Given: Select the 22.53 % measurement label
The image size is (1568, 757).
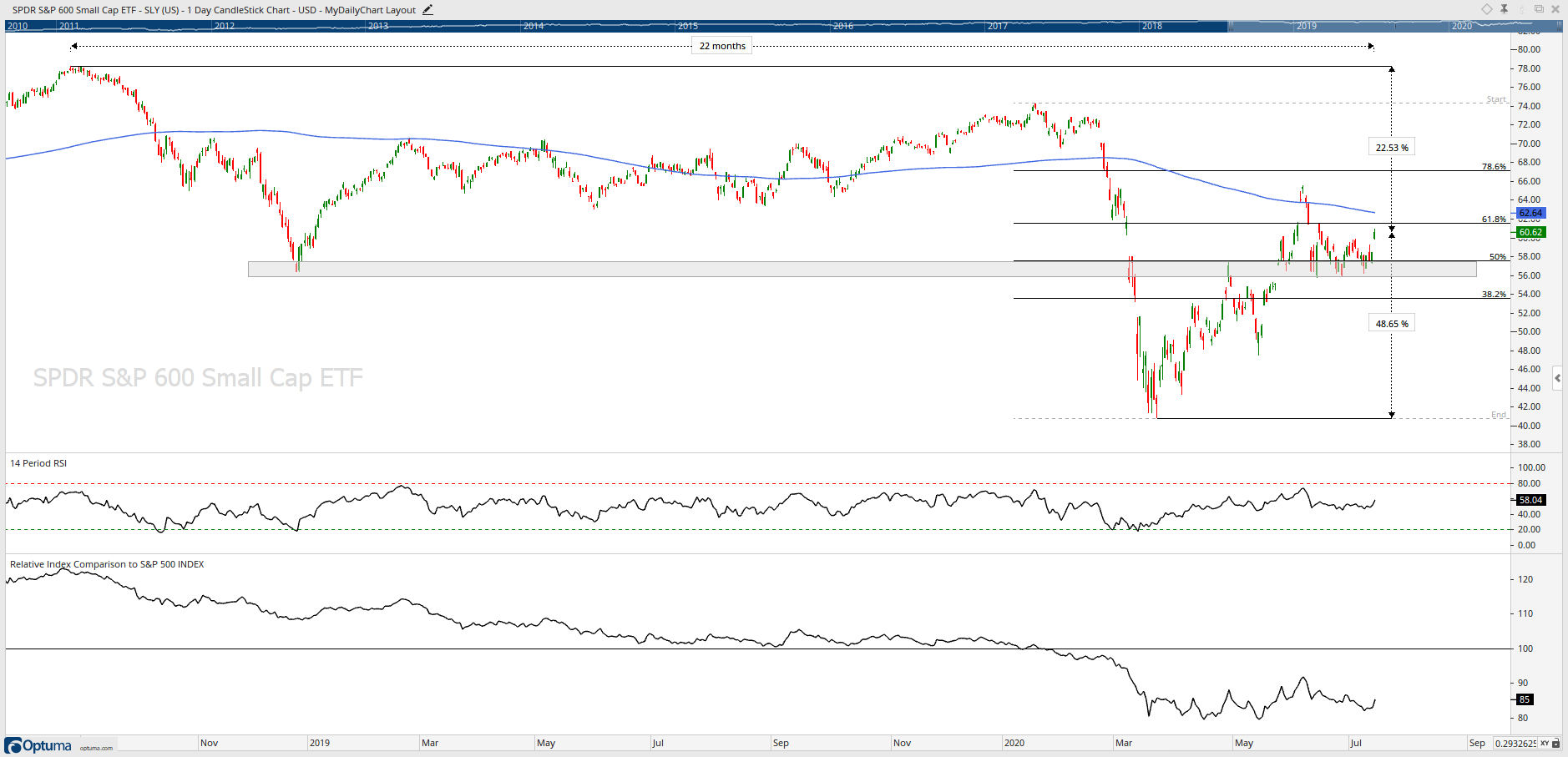Looking at the screenshot, I should [x=1392, y=148].
